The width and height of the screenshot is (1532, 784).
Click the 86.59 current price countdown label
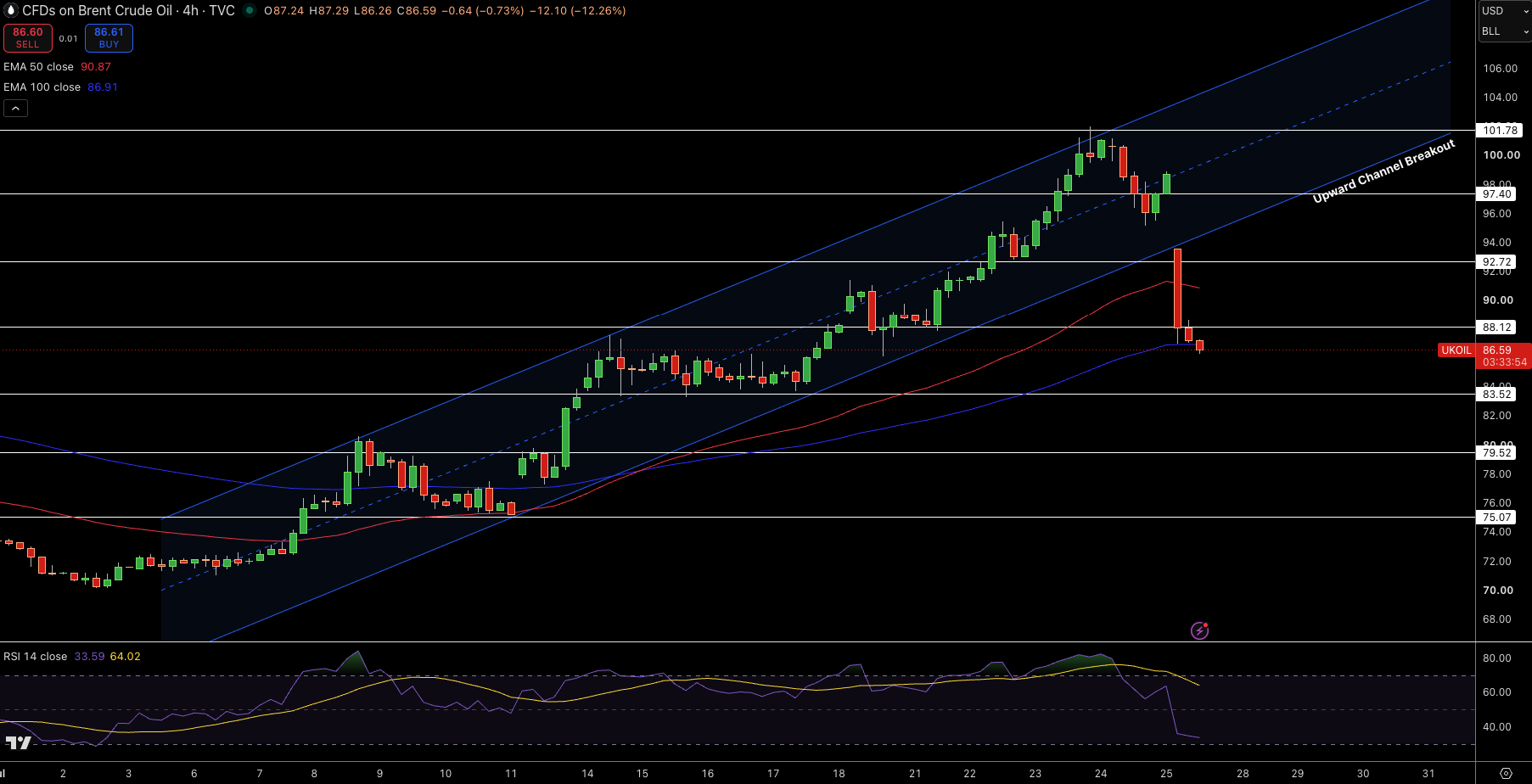[1504, 356]
